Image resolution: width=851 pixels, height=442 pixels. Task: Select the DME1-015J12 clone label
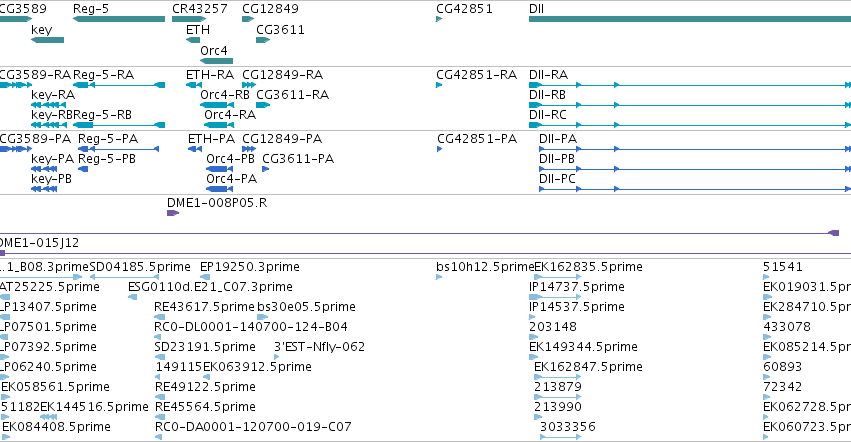39,243
